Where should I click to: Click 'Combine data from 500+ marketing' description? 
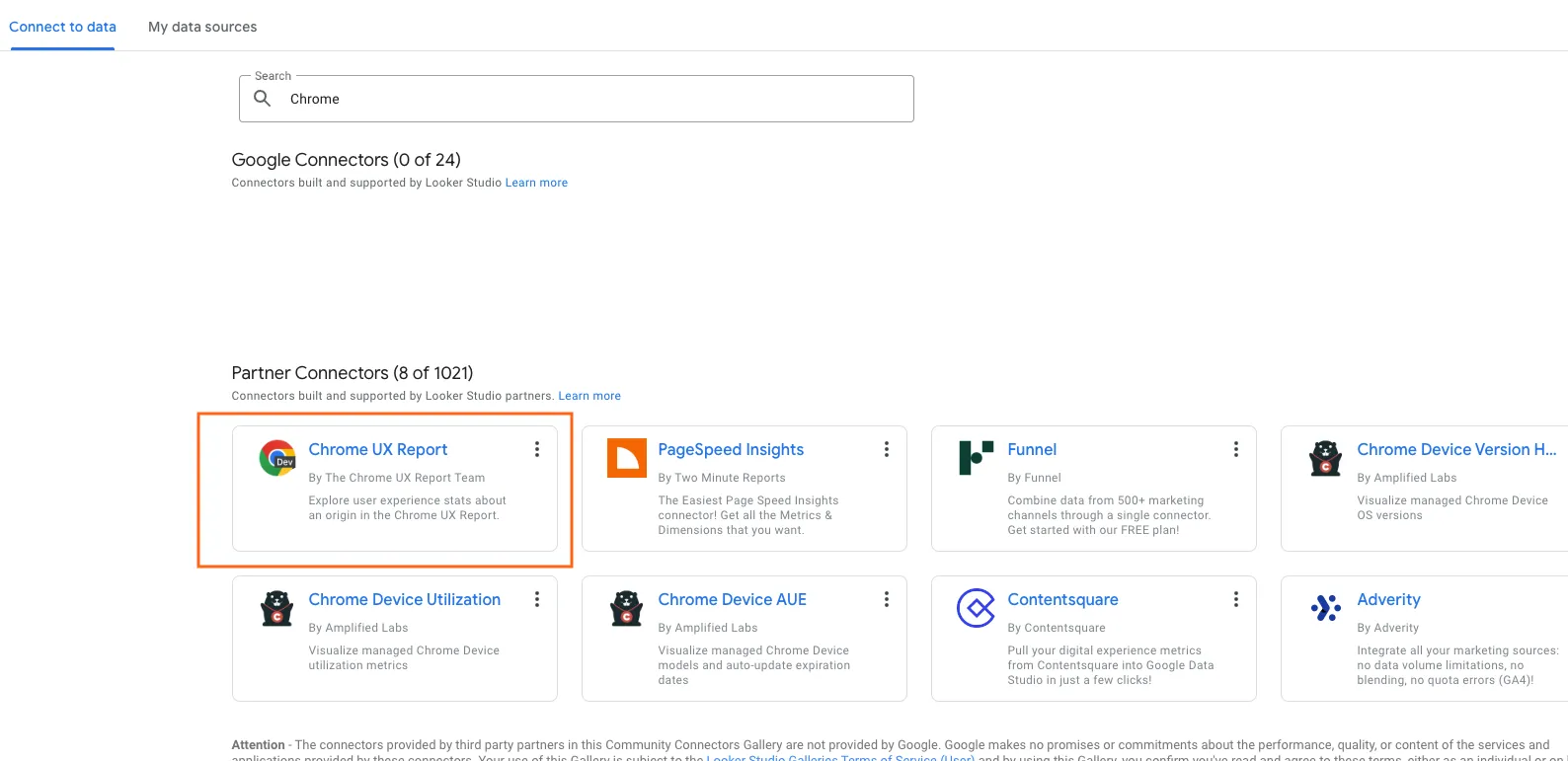coord(1109,515)
